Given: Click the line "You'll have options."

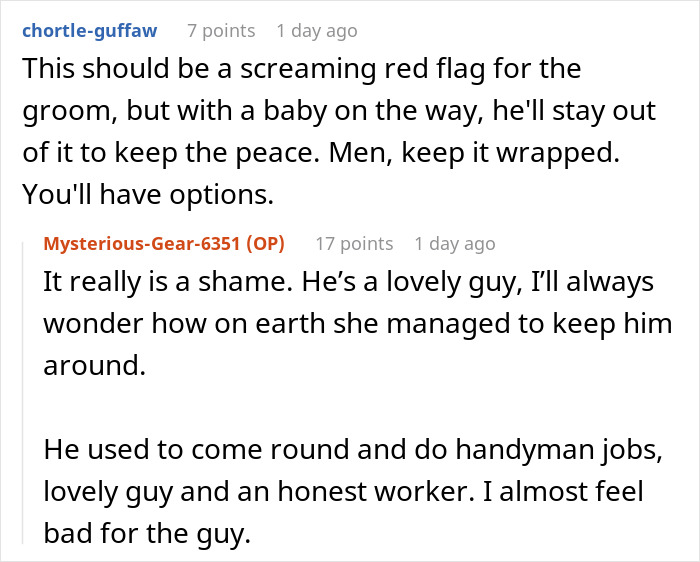Looking at the screenshot, I should (146, 195).
